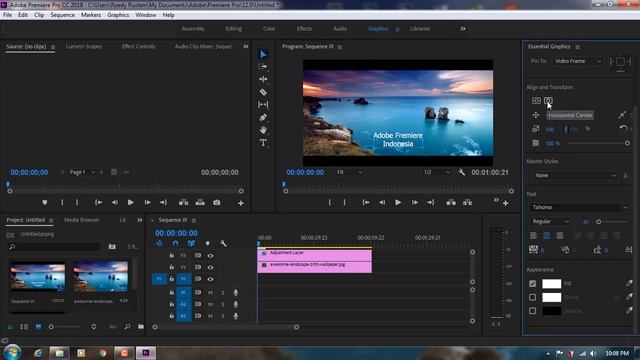Switch to Editing workspace
The width and height of the screenshot is (640, 360).
click(x=233, y=29)
